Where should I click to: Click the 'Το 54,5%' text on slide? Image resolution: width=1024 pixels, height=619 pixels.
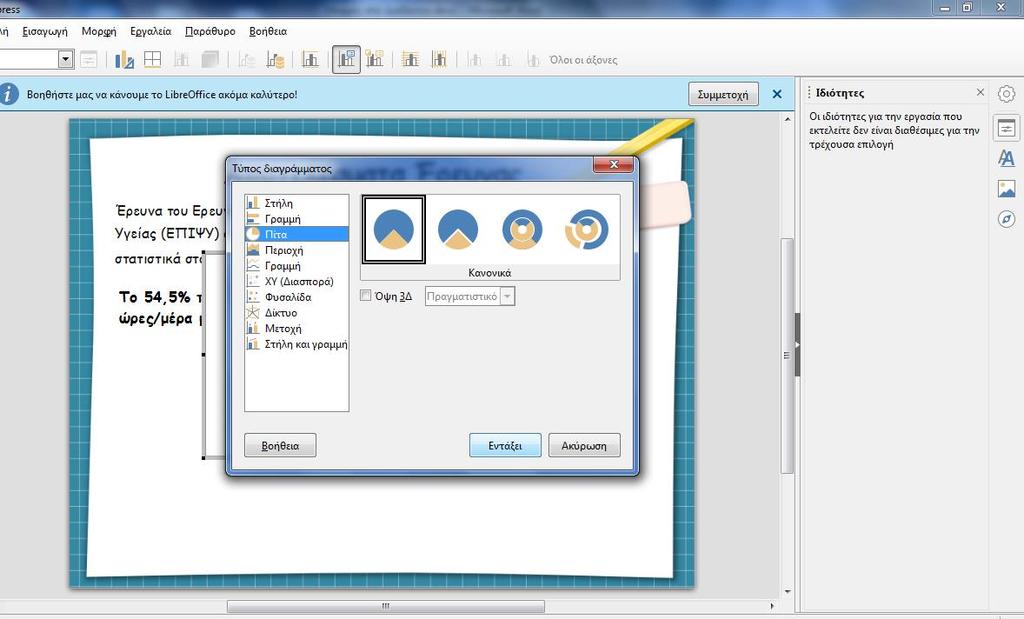pyautogui.click(x=155, y=297)
